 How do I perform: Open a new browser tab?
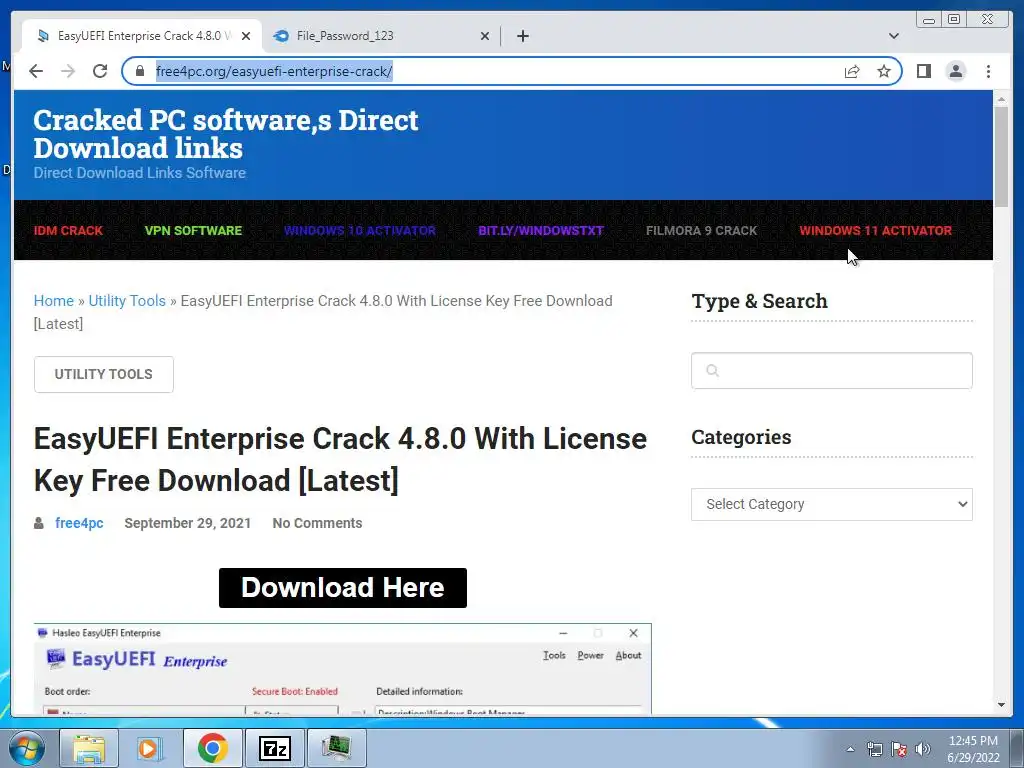[x=522, y=36]
